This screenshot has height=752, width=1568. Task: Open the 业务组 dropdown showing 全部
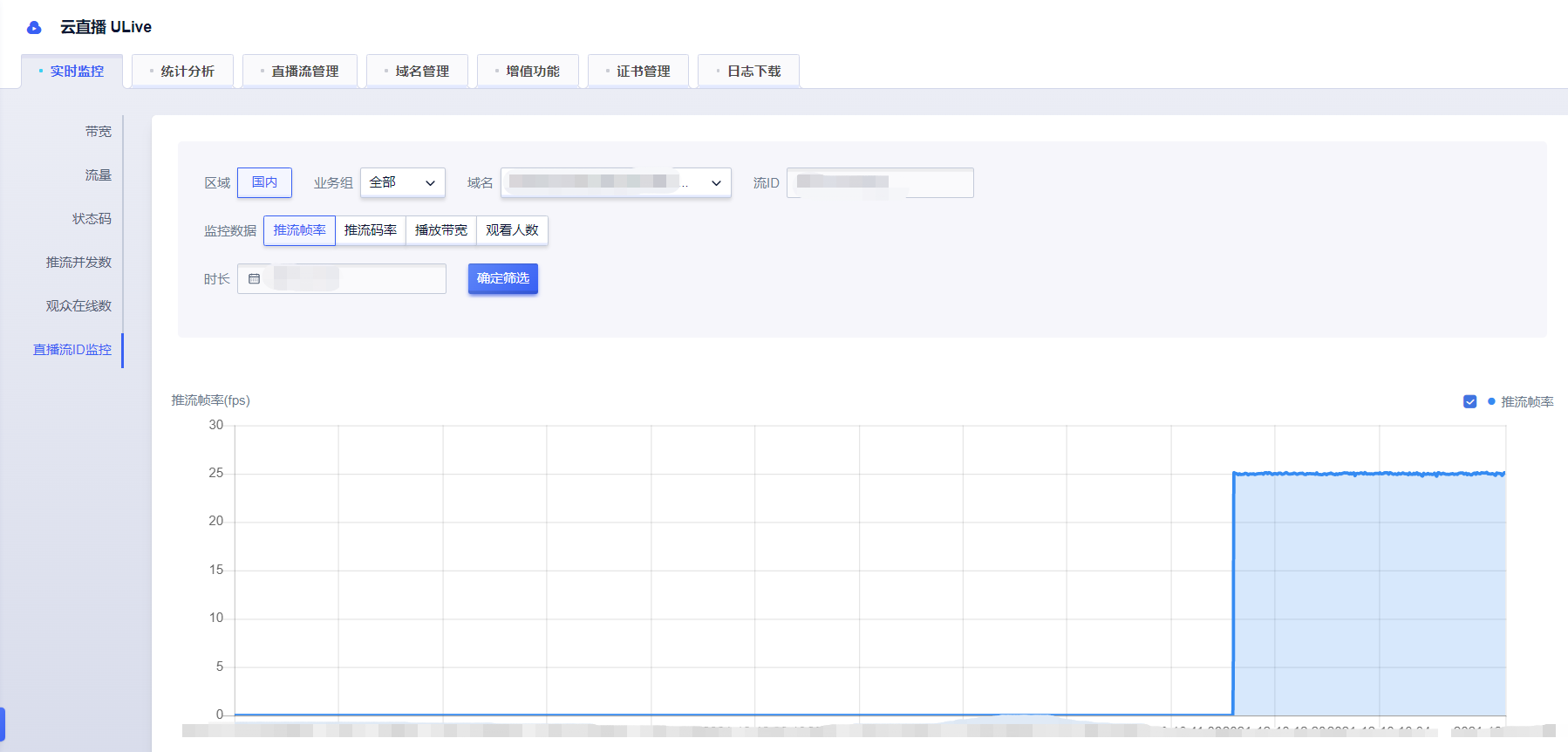403,182
